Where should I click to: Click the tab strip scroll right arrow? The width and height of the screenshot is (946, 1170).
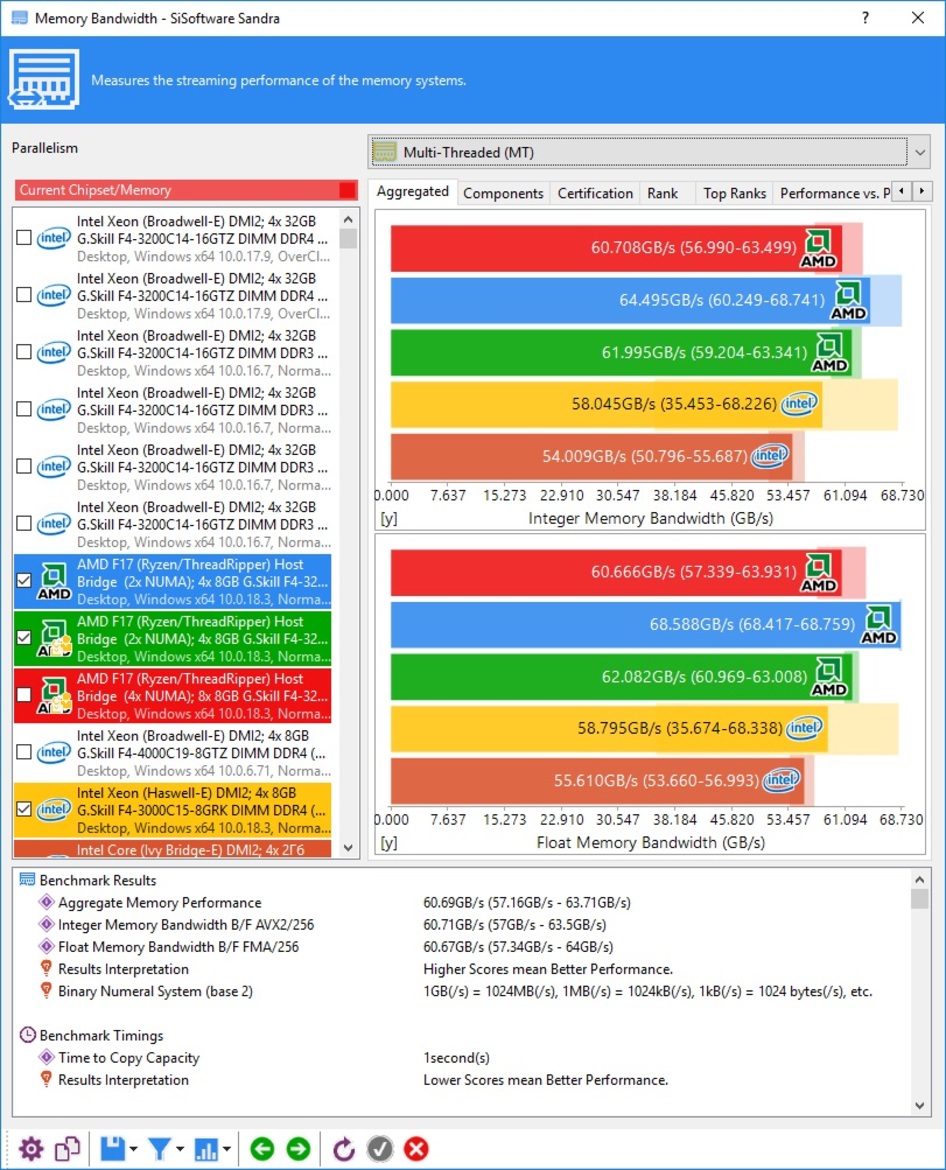922,192
